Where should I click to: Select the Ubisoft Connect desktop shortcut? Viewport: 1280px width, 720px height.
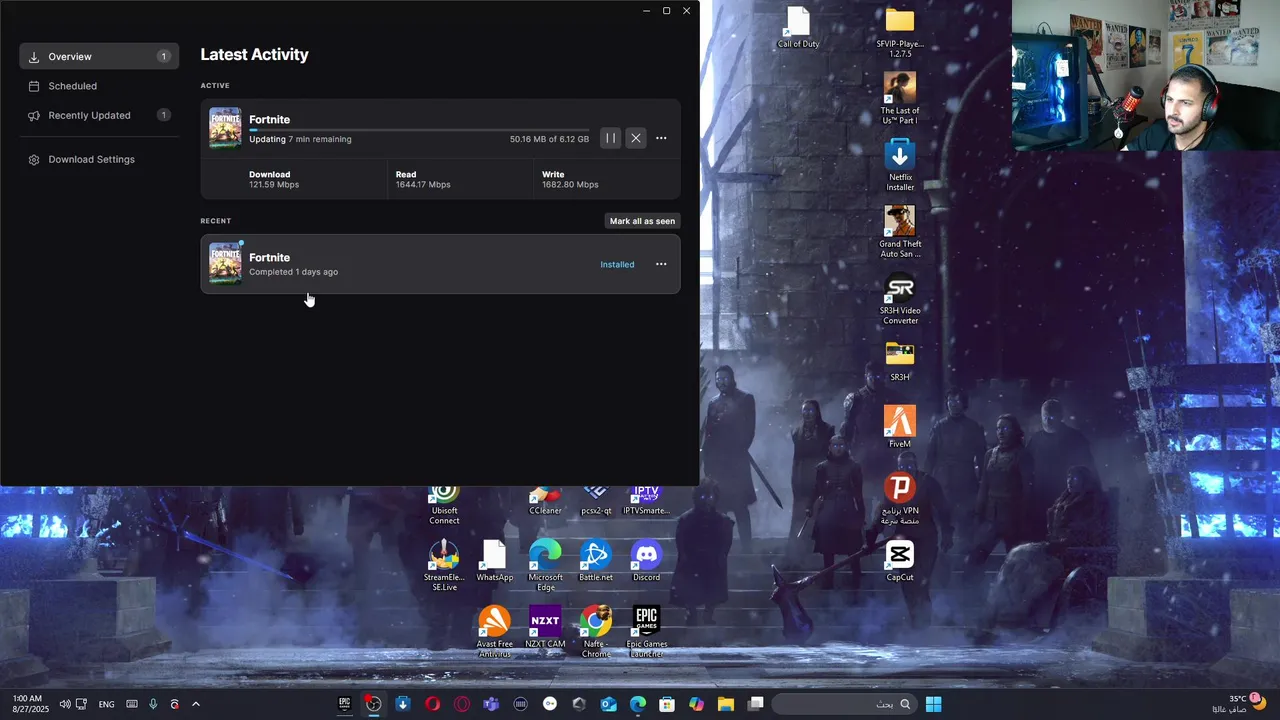click(x=444, y=505)
